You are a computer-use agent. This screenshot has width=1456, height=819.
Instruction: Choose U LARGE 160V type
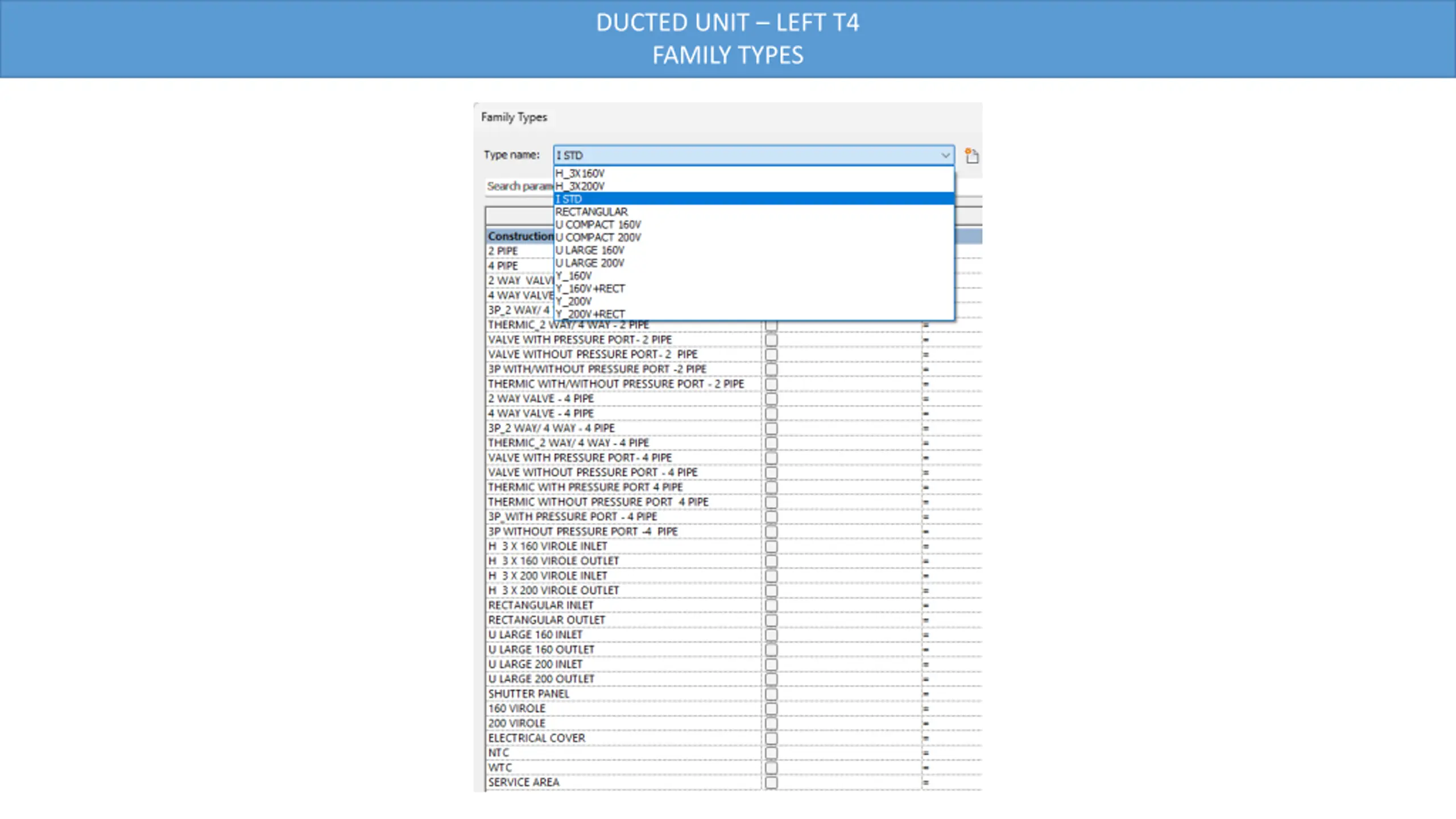[754, 250]
